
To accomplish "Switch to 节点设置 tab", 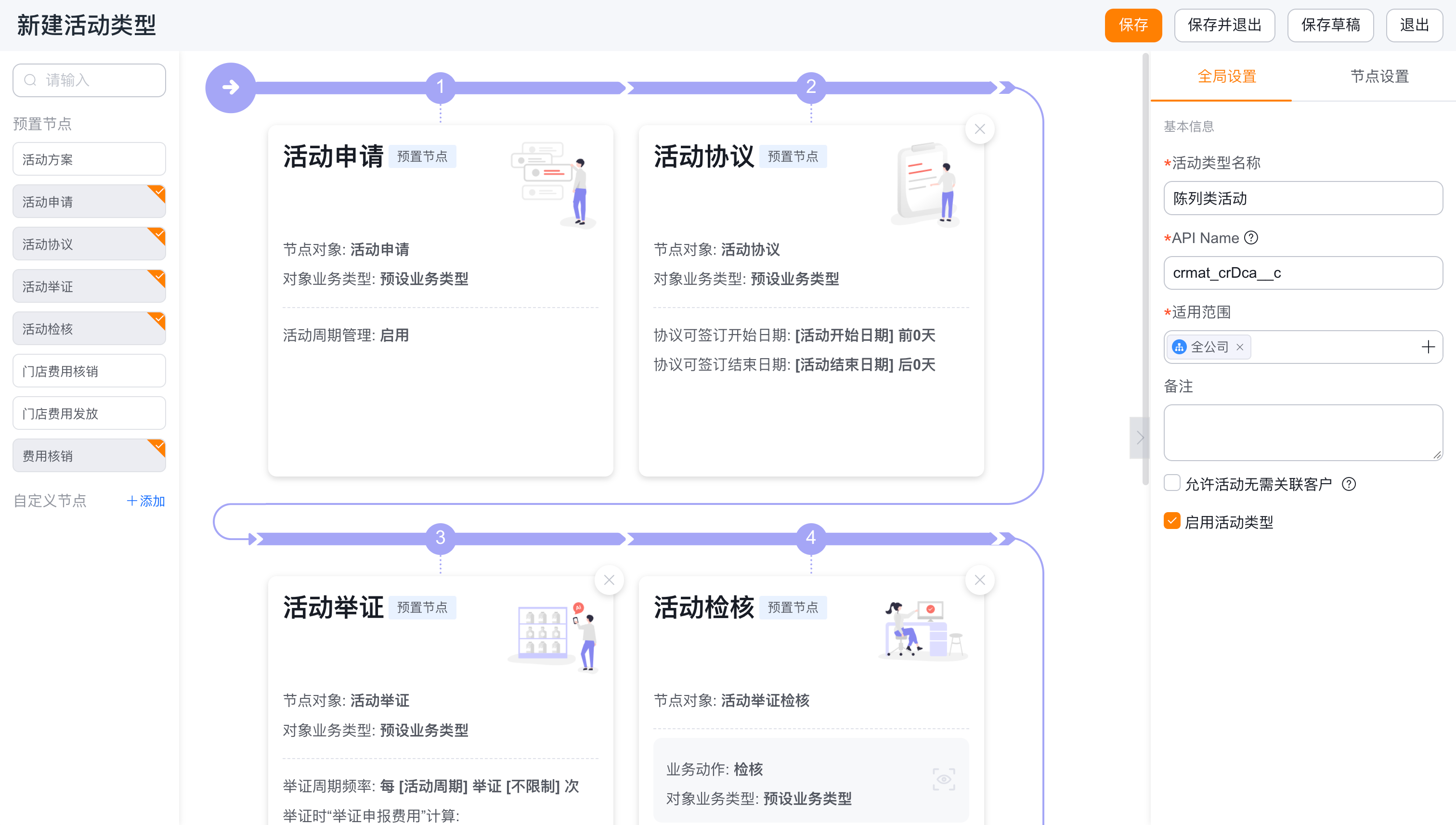I will click(x=1379, y=77).
